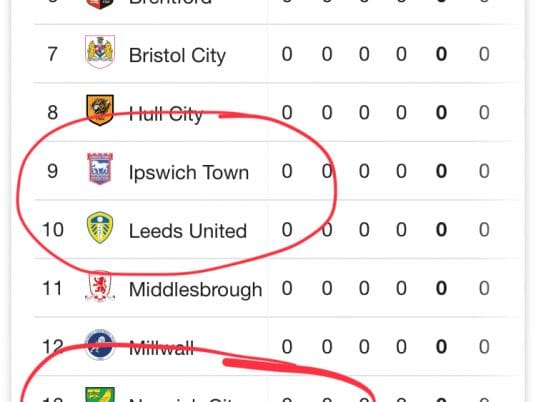This screenshot has width=536, height=402.
Task: Click the Leeds United shield badge
Action: point(100,228)
